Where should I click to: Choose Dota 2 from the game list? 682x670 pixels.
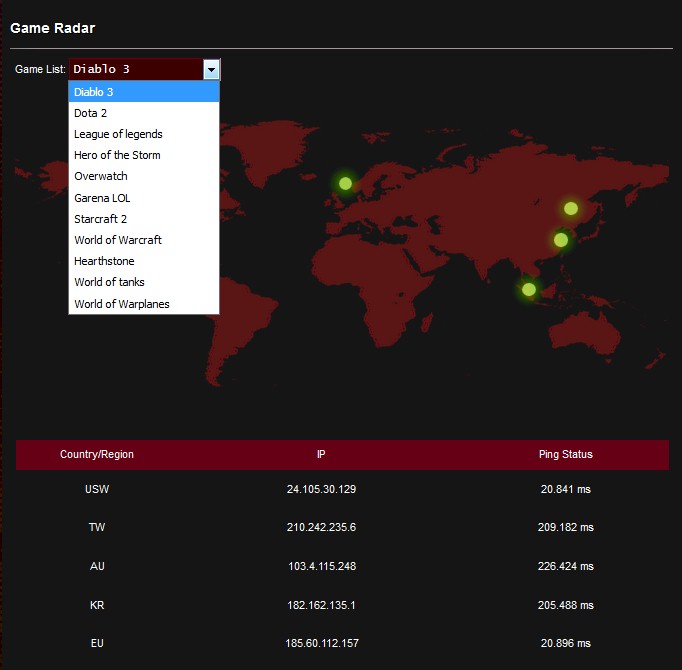[x=144, y=113]
